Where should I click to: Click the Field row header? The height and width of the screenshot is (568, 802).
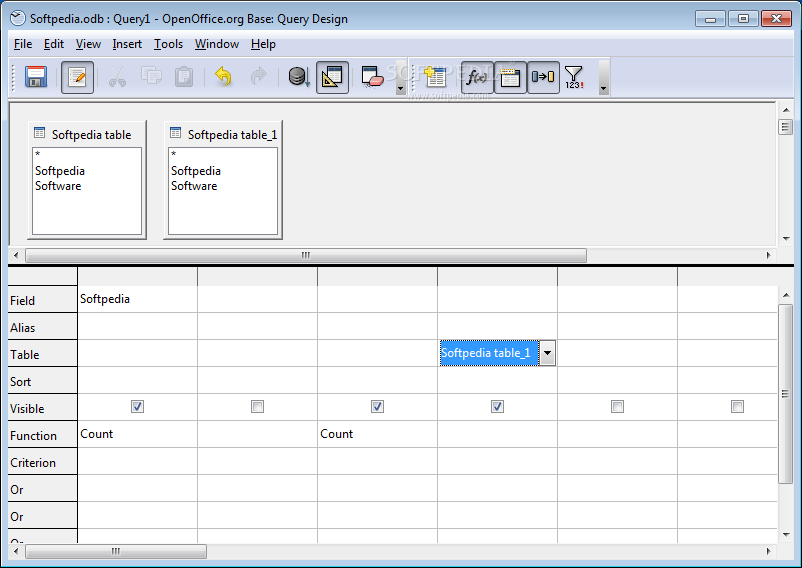pos(42,300)
